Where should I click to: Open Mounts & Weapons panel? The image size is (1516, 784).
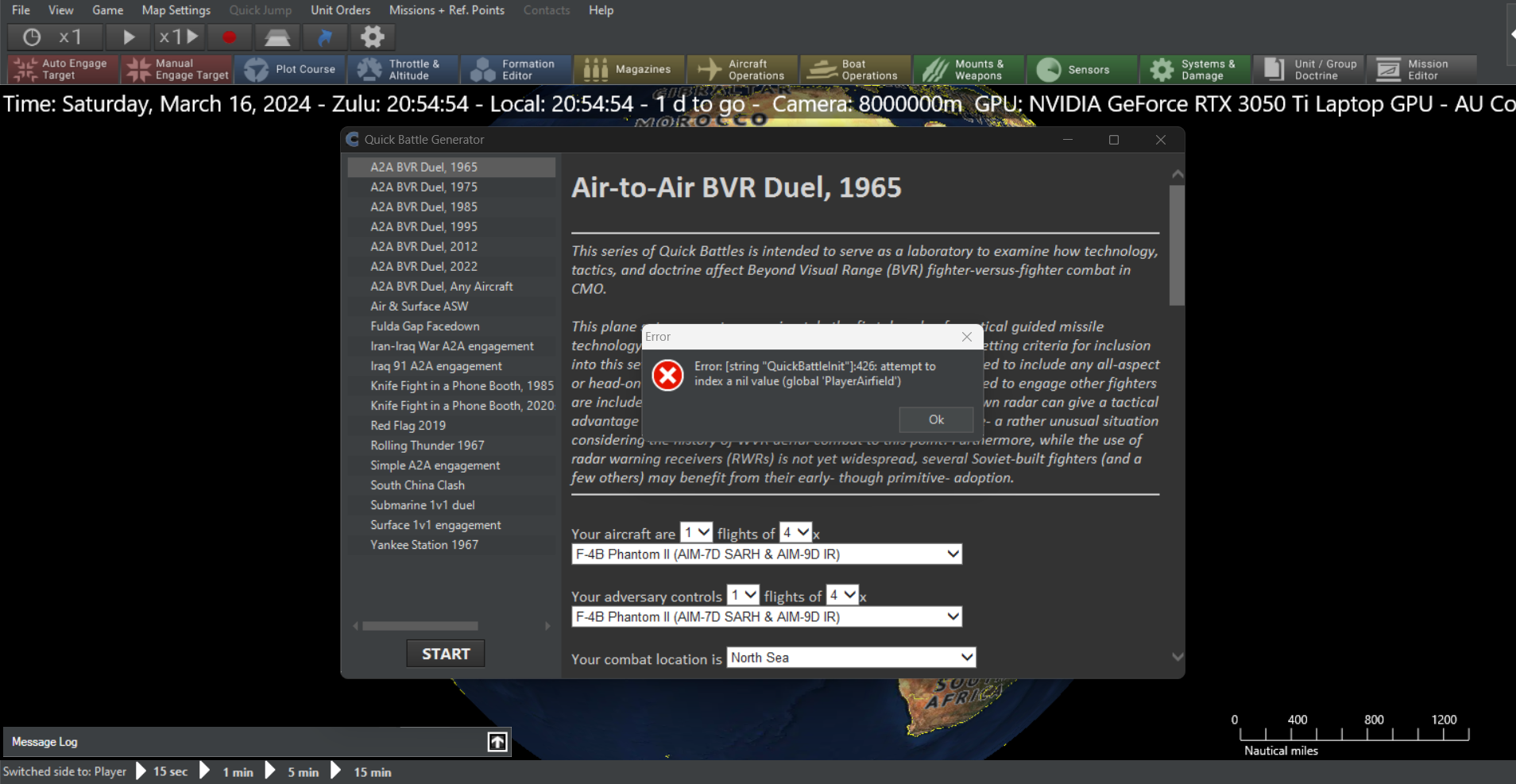969,69
